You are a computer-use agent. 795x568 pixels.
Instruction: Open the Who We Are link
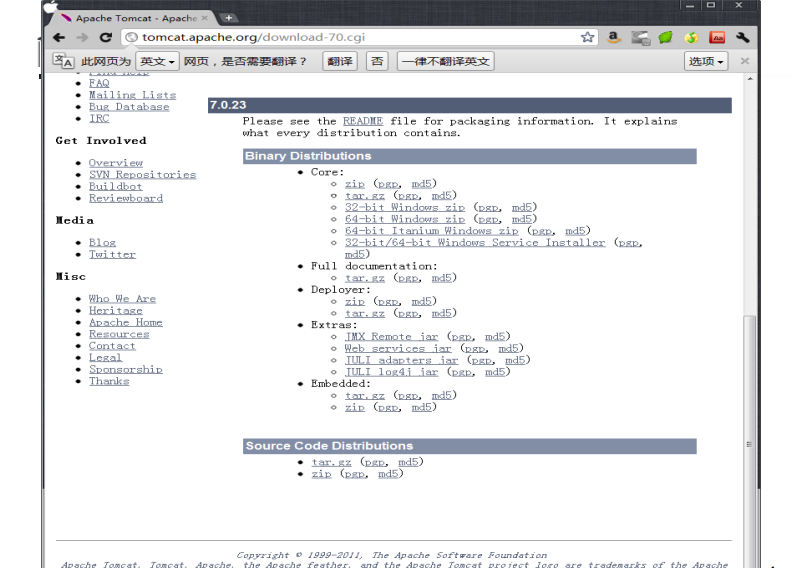122,299
